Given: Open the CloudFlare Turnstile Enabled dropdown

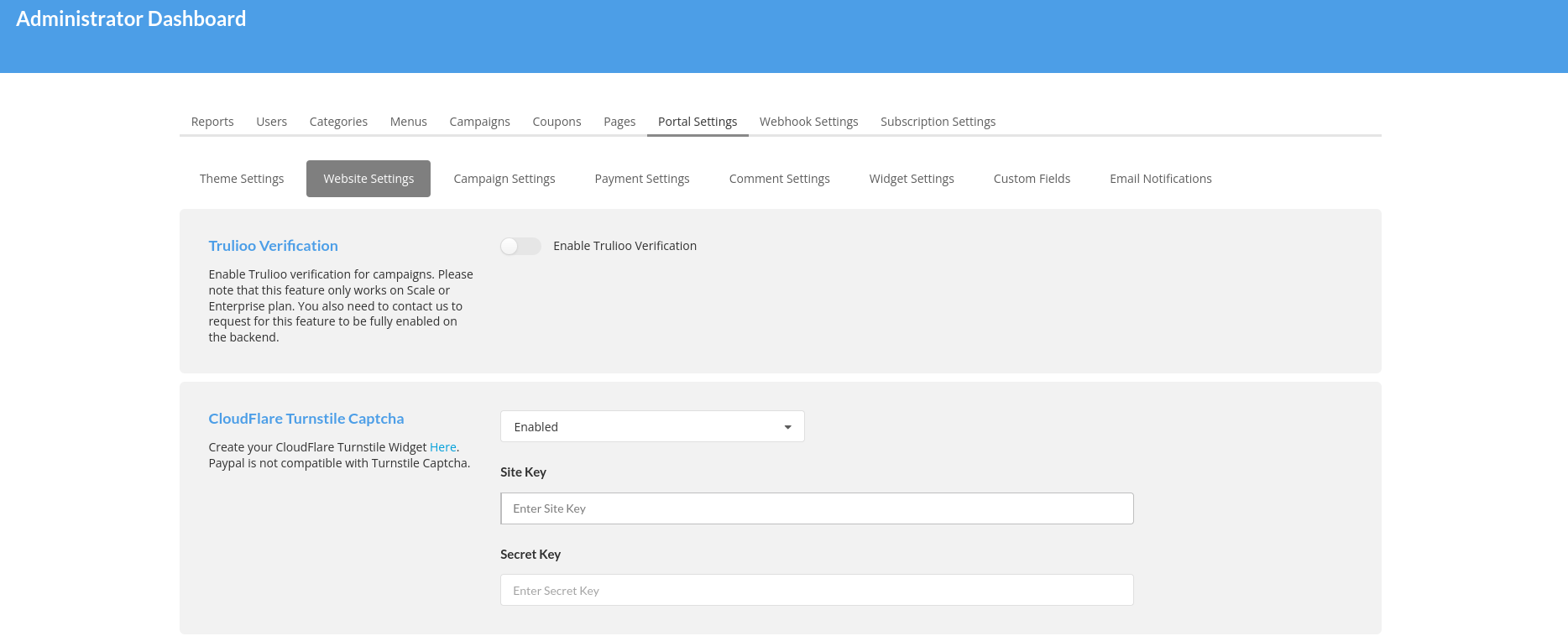Looking at the screenshot, I should point(651,426).
